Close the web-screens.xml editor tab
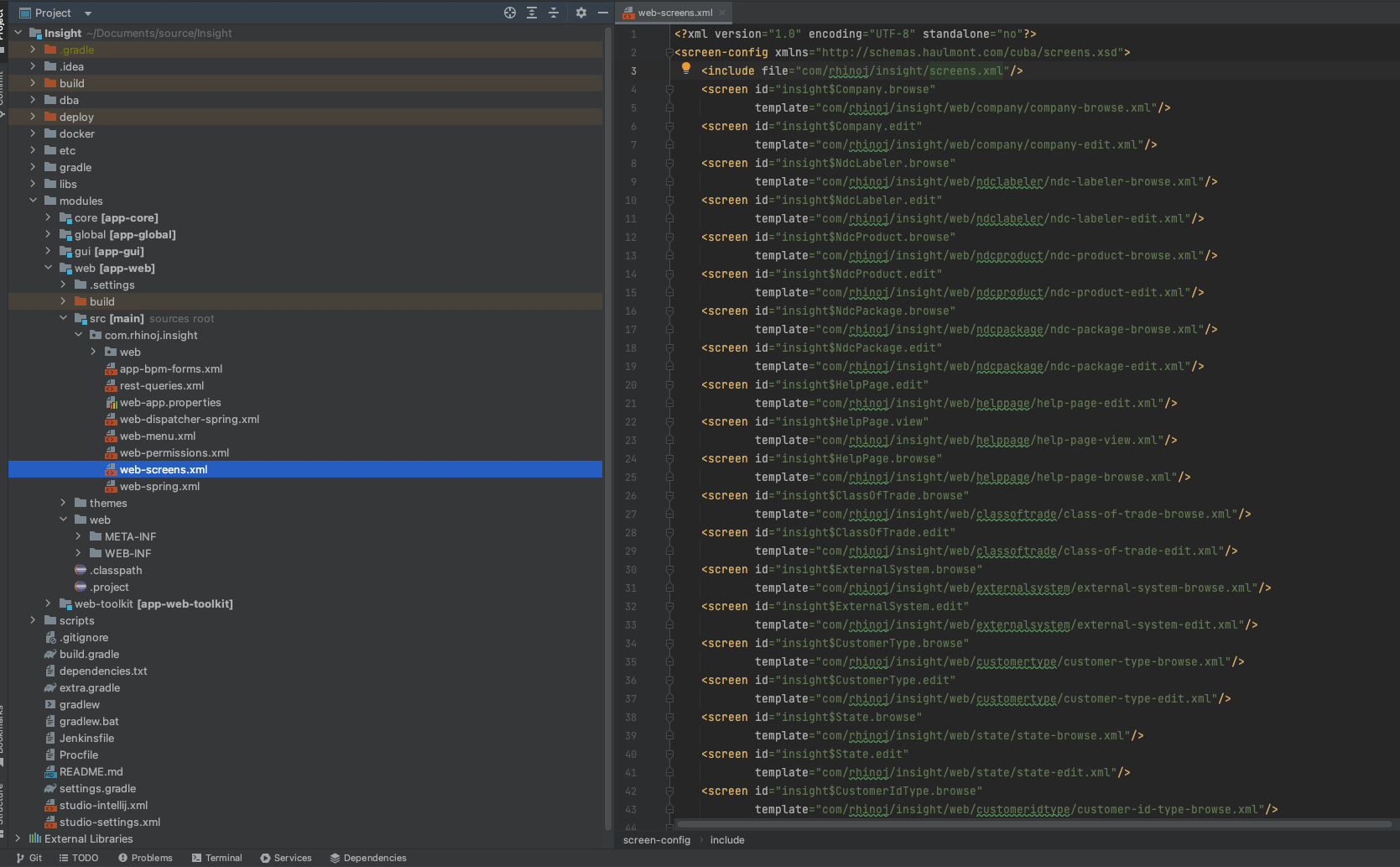The image size is (1400, 867). [722, 13]
